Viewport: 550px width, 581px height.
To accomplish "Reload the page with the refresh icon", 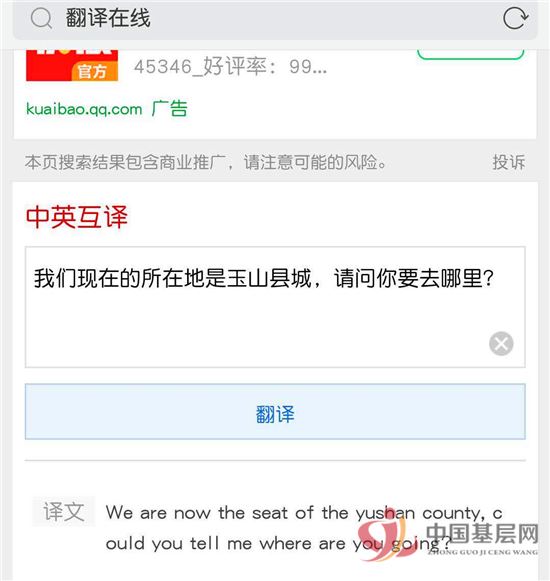I will pyautogui.click(x=516, y=18).
